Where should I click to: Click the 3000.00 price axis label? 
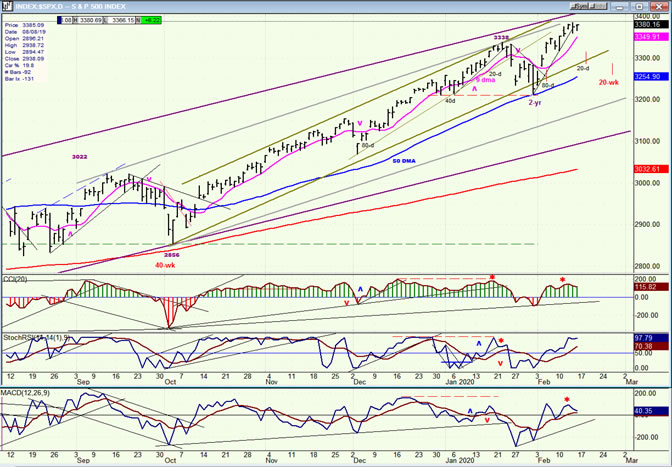click(647, 183)
